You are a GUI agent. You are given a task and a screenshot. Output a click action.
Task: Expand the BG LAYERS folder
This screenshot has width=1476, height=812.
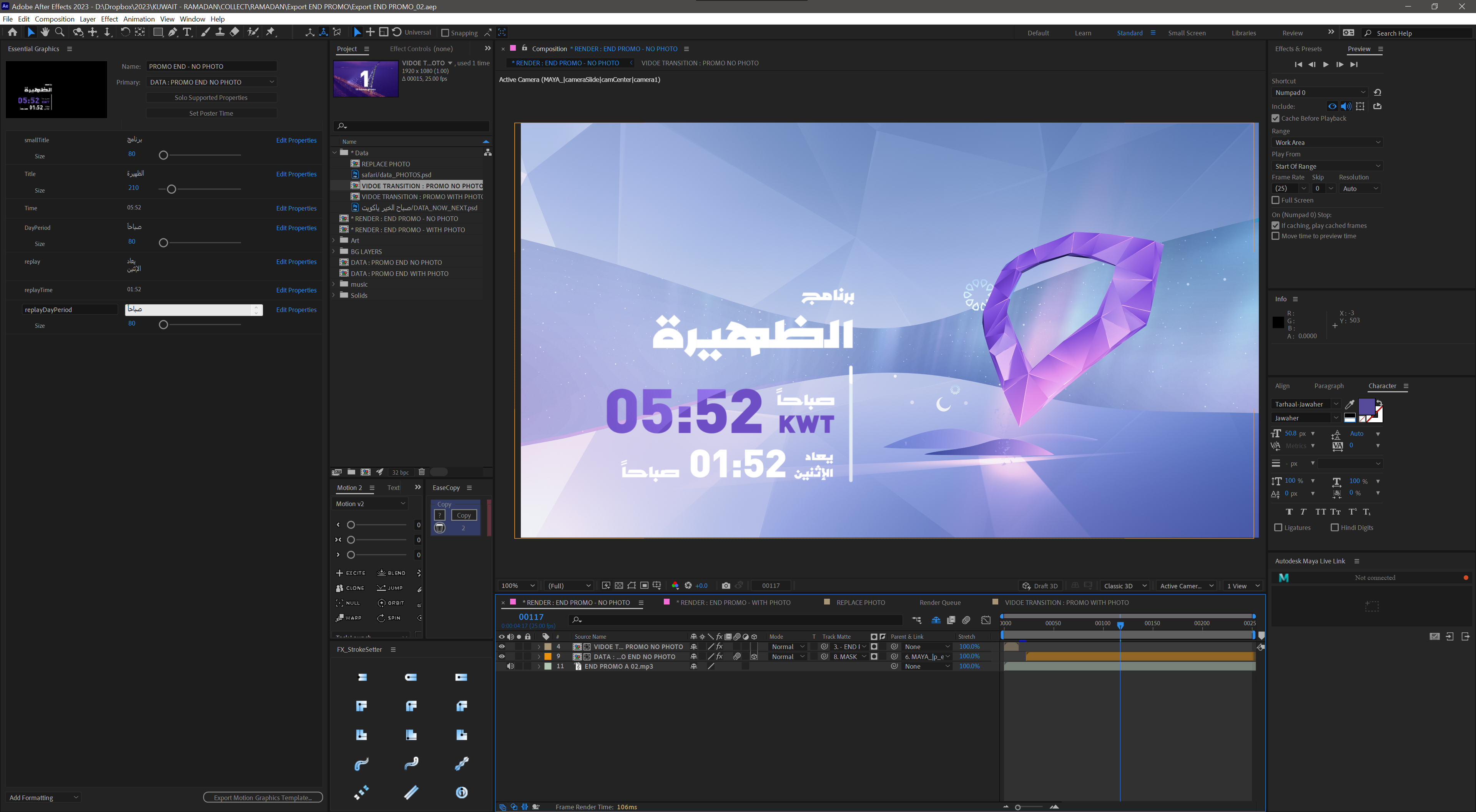click(334, 252)
